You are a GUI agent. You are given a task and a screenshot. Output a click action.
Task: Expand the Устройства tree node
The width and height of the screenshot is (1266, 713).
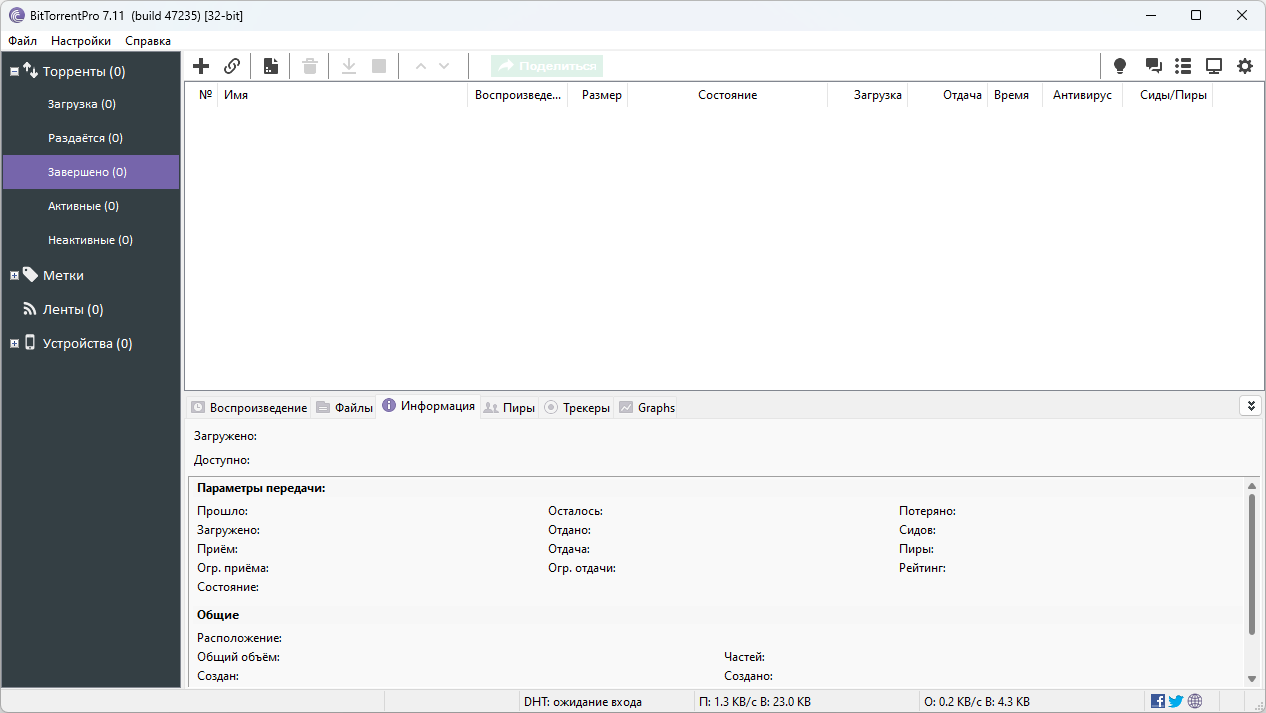pos(14,343)
